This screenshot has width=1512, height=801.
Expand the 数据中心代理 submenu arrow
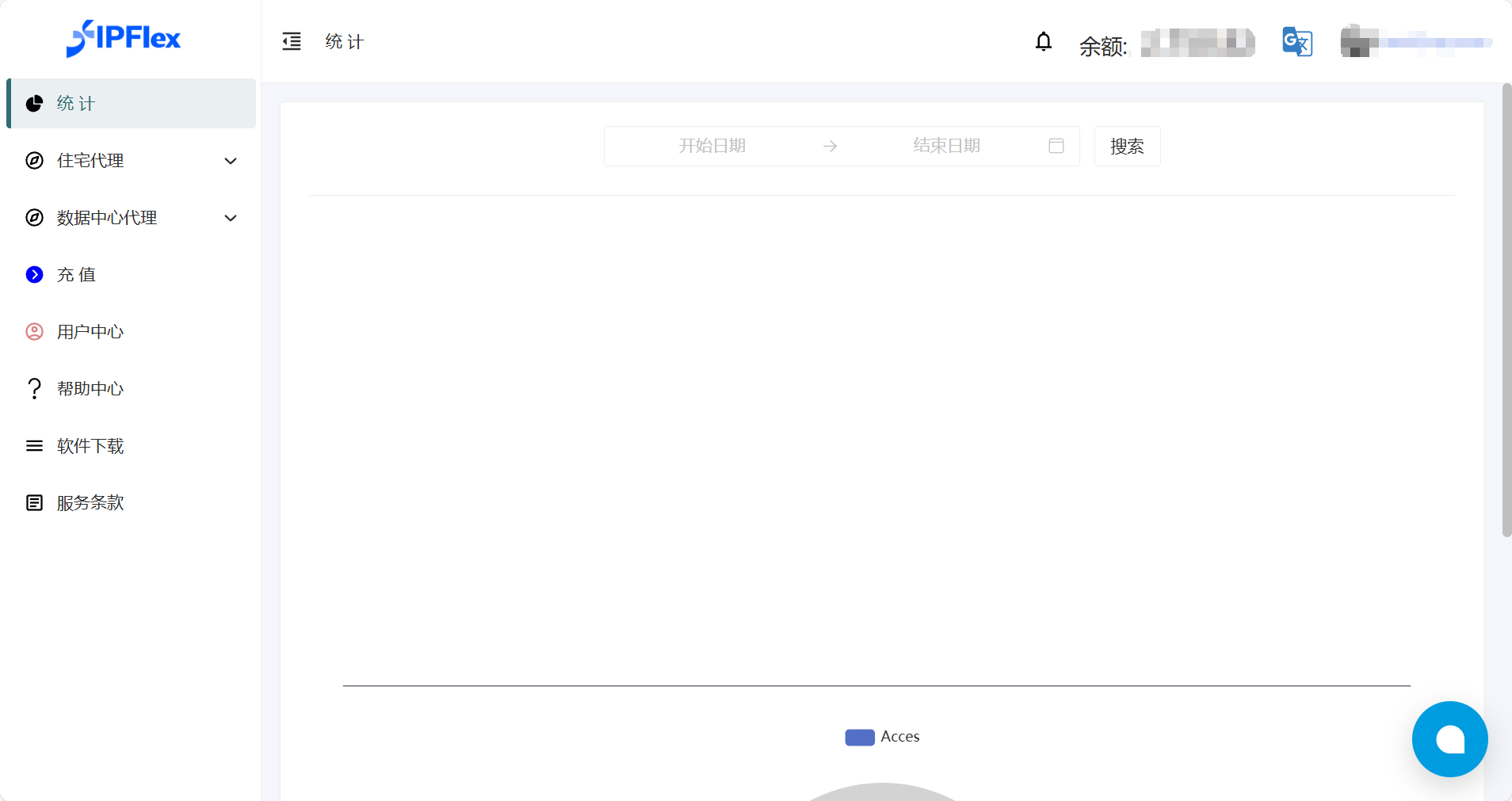pyautogui.click(x=231, y=218)
